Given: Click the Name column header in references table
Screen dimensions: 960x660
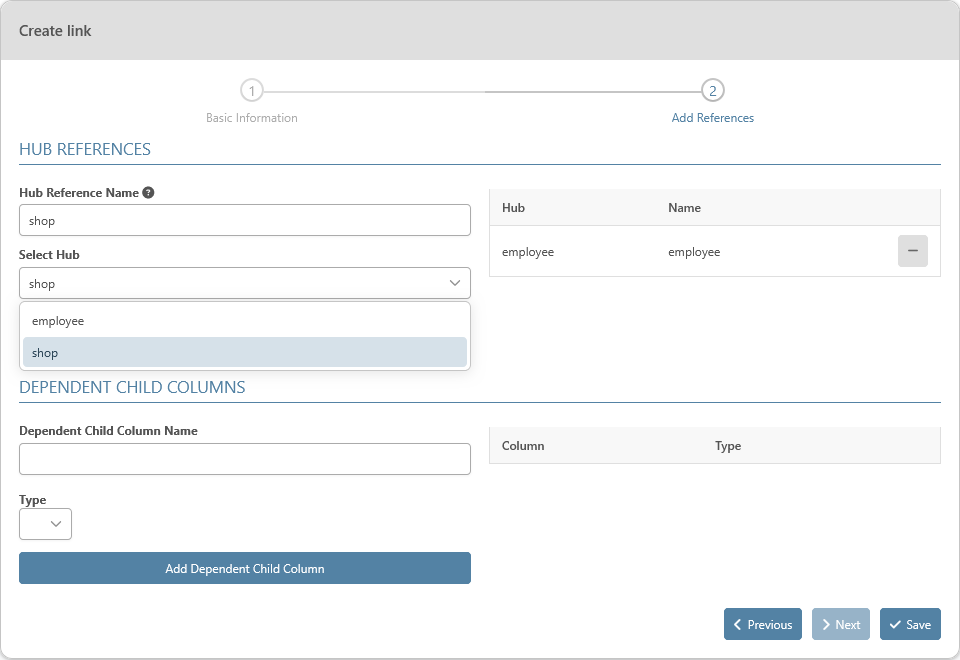Looking at the screenshot, I should [x=684, y=208].
